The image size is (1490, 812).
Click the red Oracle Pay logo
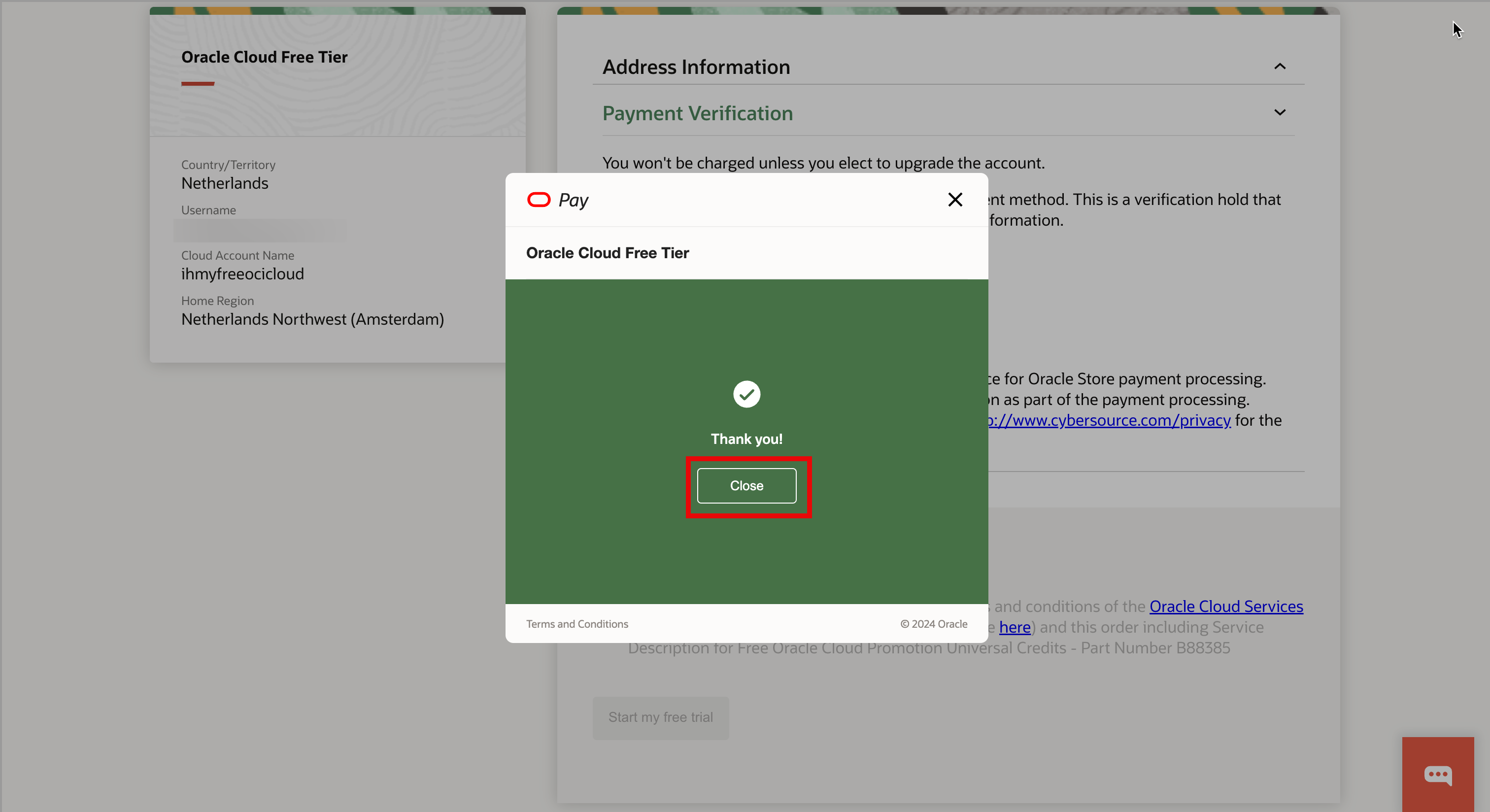pyautogui.click(x=539, y=200)
